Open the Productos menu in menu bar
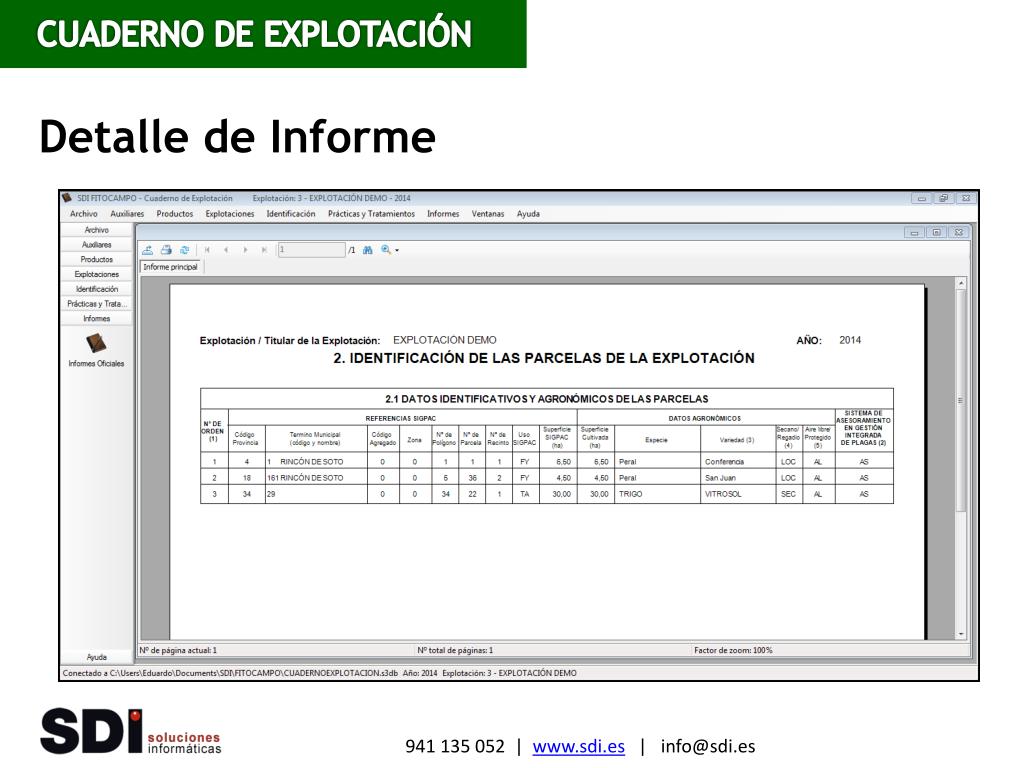The width and height of the screenshot is (1024, 768). tap(175, 214)
